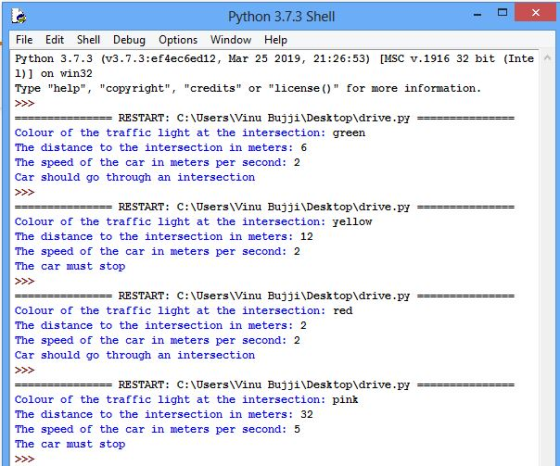The height and width of the screenshot is (466, 560).
Task: Open the Shell menu
Action: [x=88, y=40]
